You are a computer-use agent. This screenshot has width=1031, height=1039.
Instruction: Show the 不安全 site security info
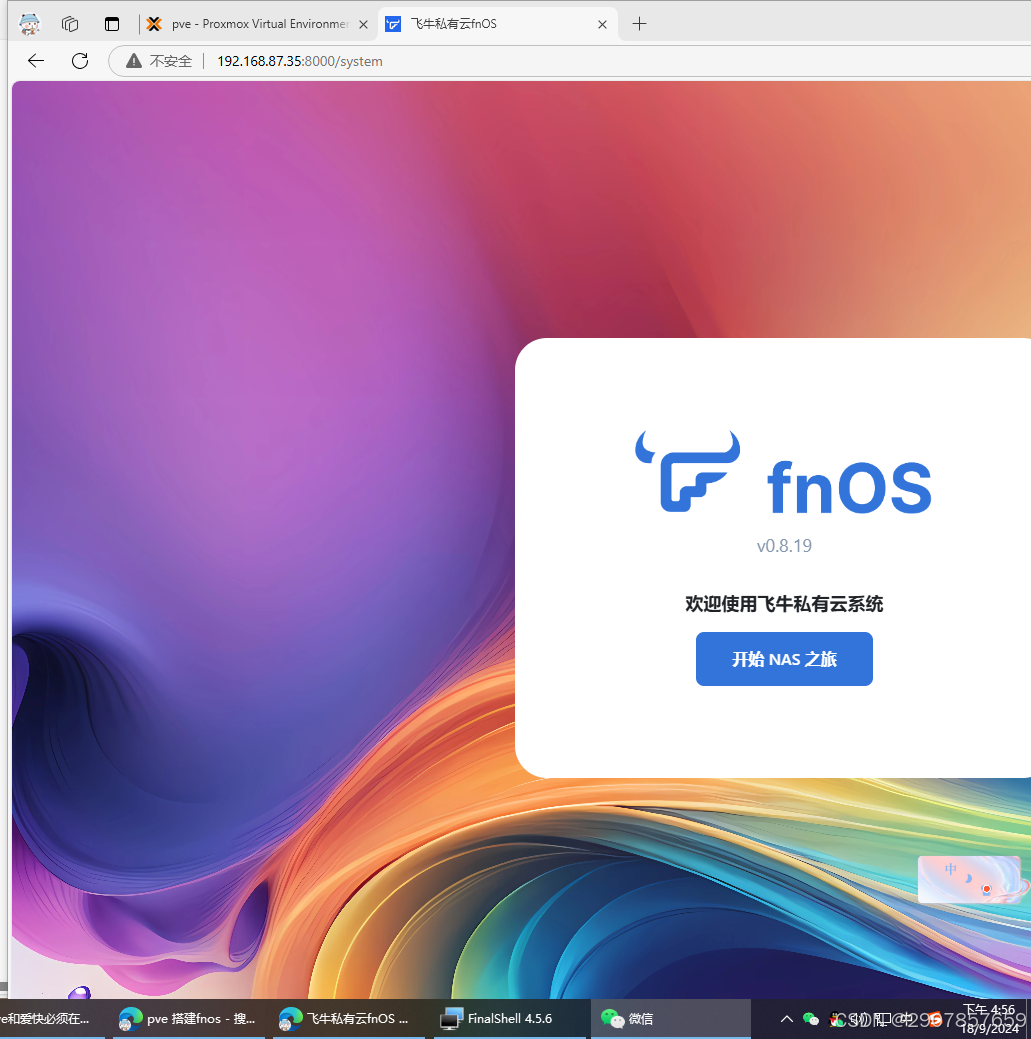(159, 61)
